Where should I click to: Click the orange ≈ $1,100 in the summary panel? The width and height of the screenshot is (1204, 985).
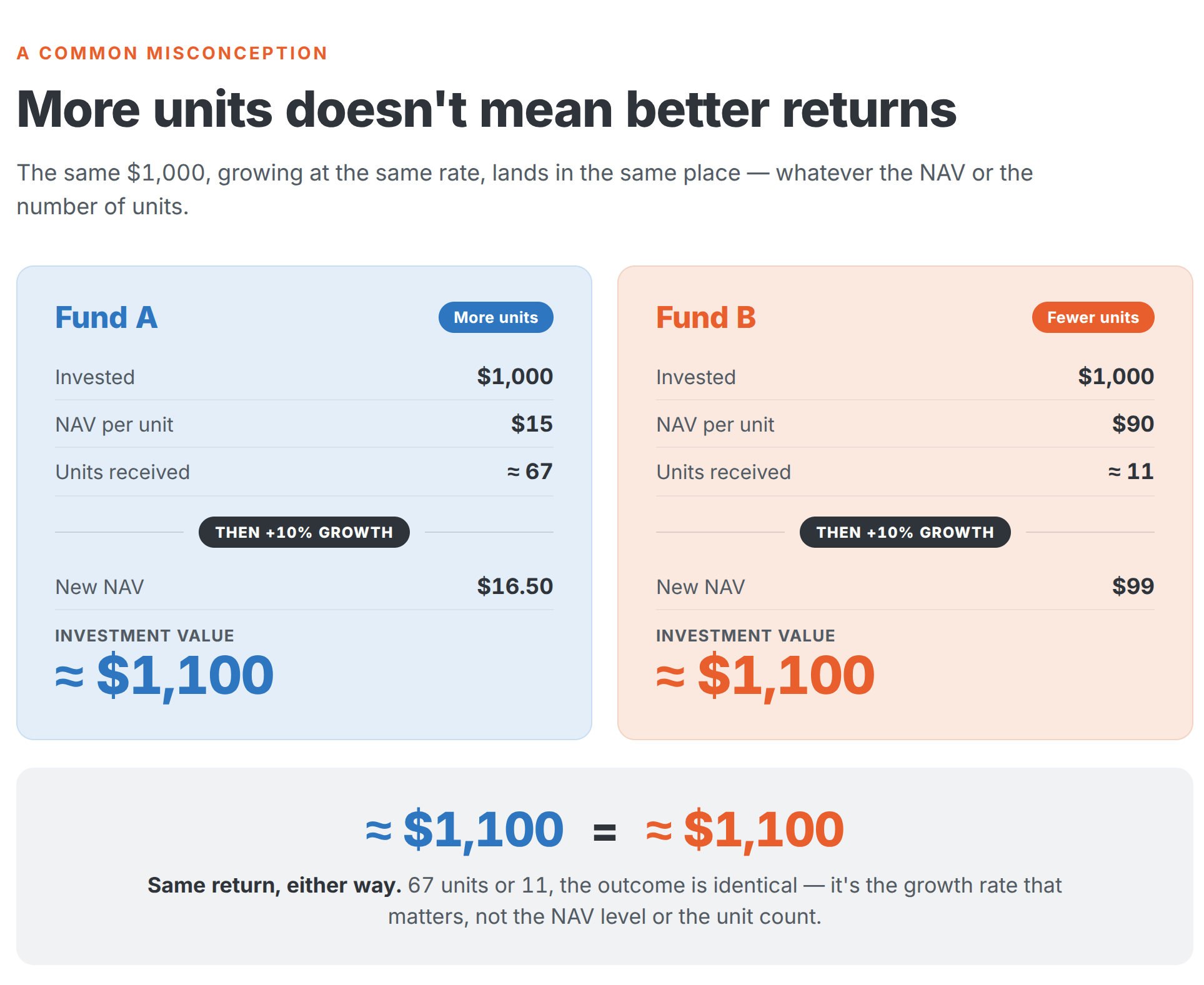click(745, 830)
